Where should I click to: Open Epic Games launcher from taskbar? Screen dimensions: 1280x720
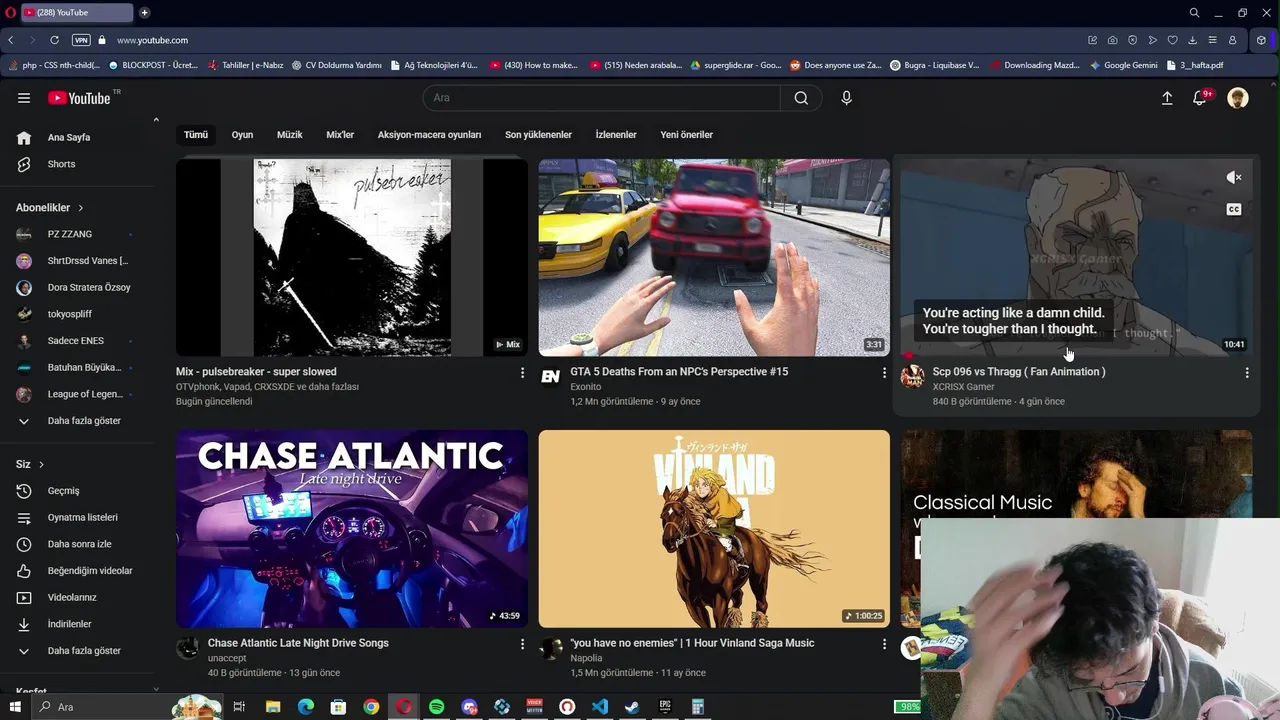coord(665,707)
